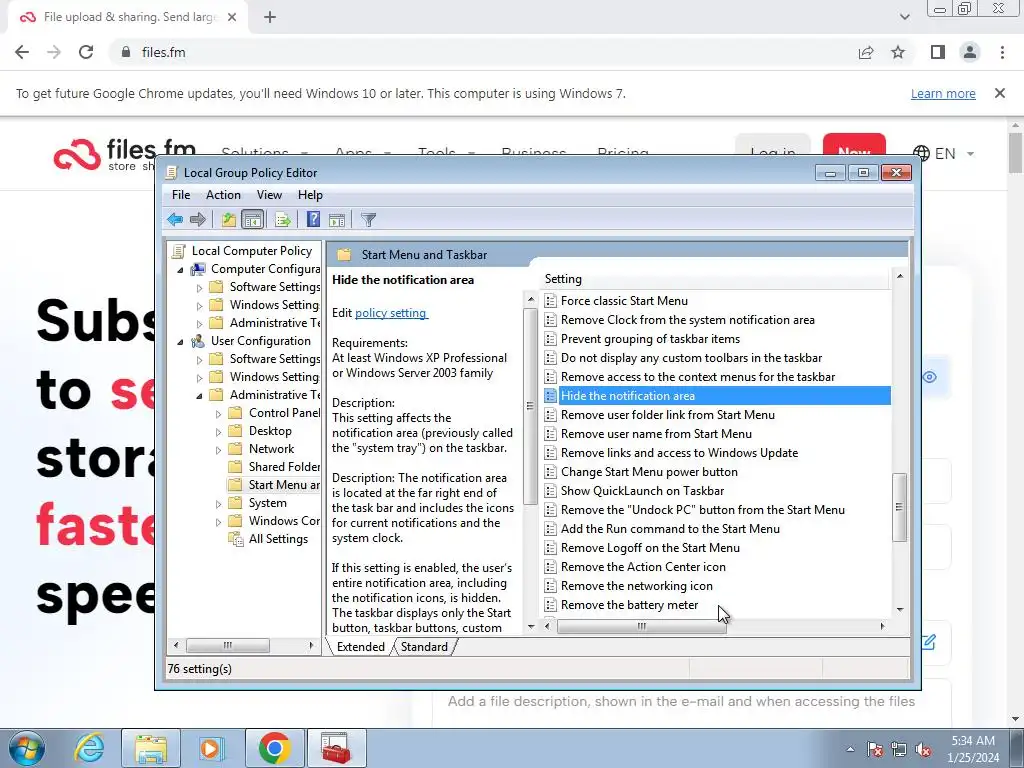
Task: Open the Help menu
Action: pos(310,195)
